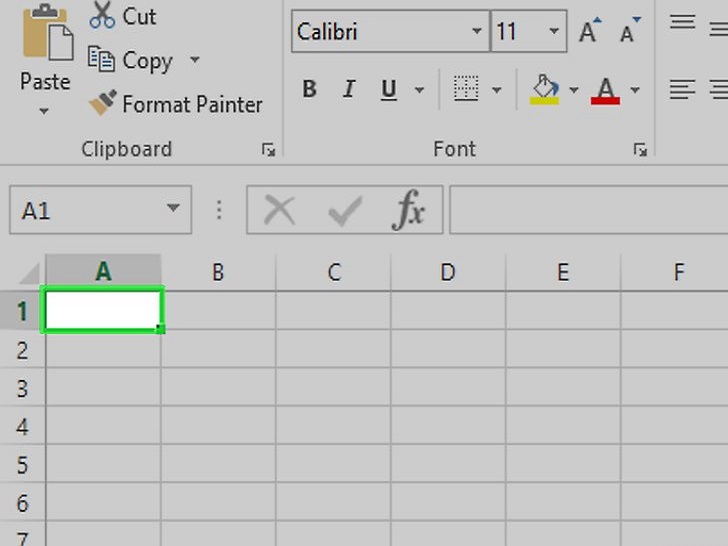Toggle Italic formatting

click(349, 90)
